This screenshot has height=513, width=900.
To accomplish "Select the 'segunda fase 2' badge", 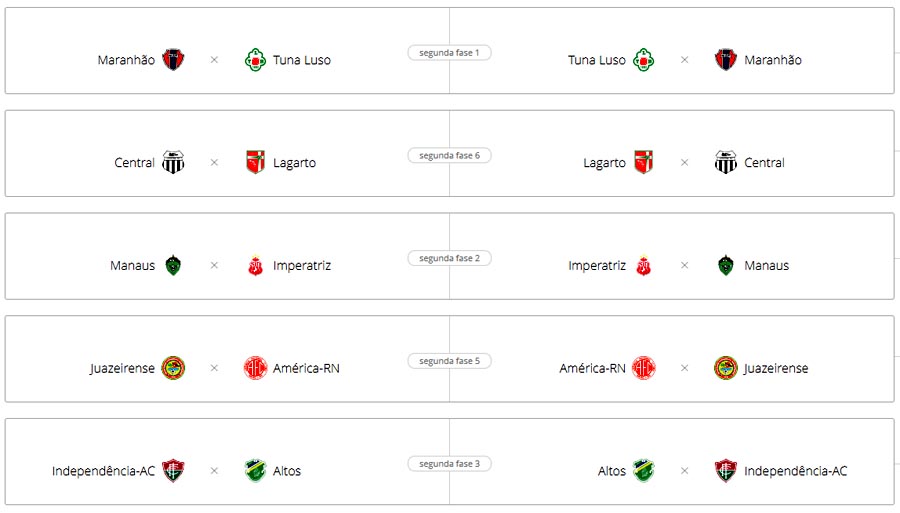I will click(449, 258).
